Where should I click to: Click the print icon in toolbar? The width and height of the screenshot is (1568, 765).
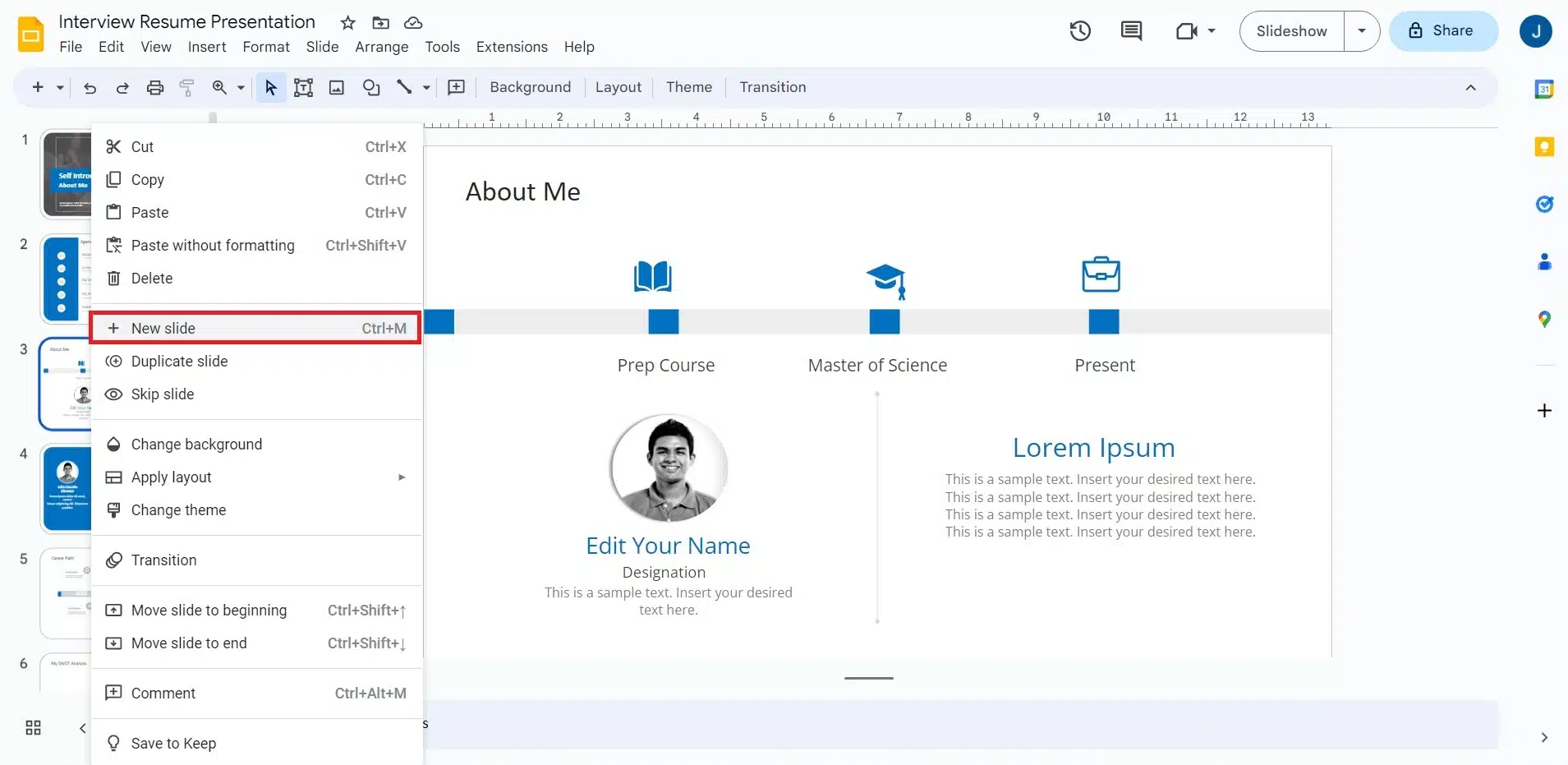[154, 88]
